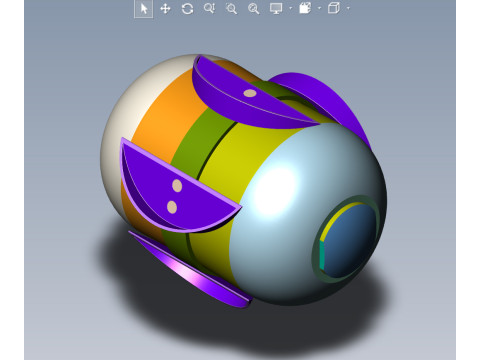This screenshot has height=360, width=480.
Task: Select the Rotate view tool
Action: (x=187, y=9)
